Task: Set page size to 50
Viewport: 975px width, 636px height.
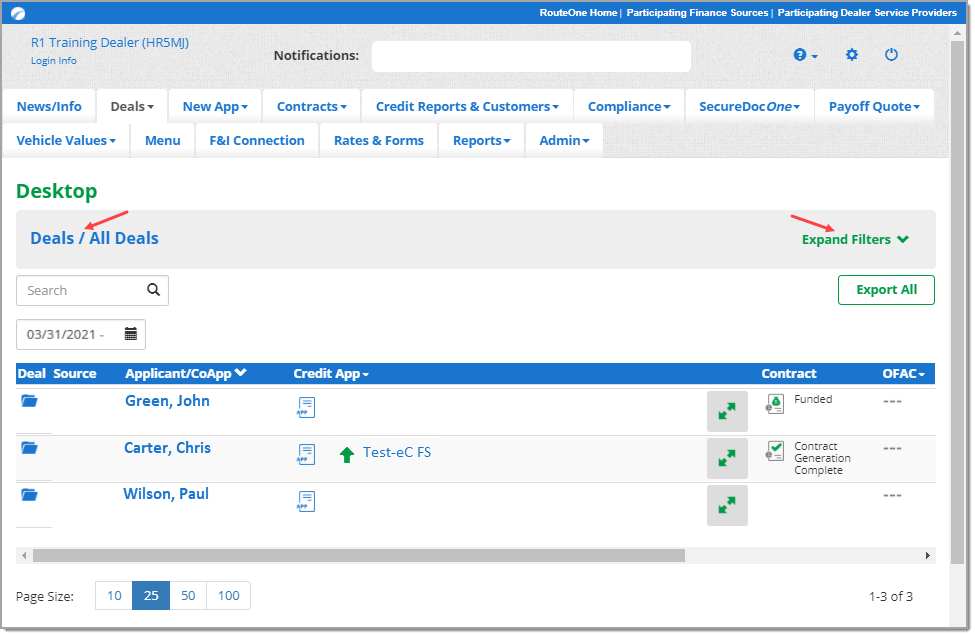Action: point(188,596)
